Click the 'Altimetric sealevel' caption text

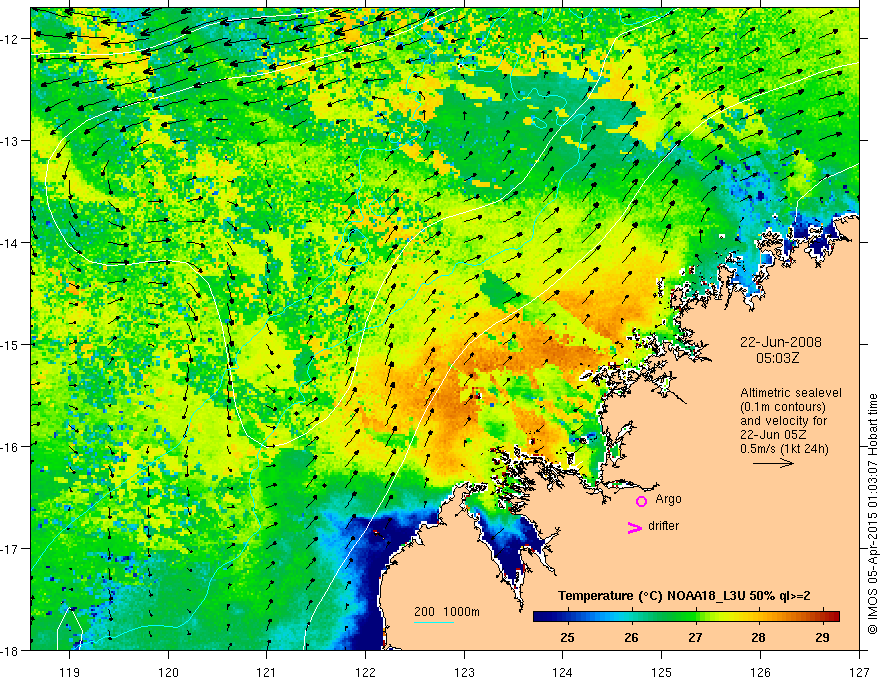(x=791, y=393)
